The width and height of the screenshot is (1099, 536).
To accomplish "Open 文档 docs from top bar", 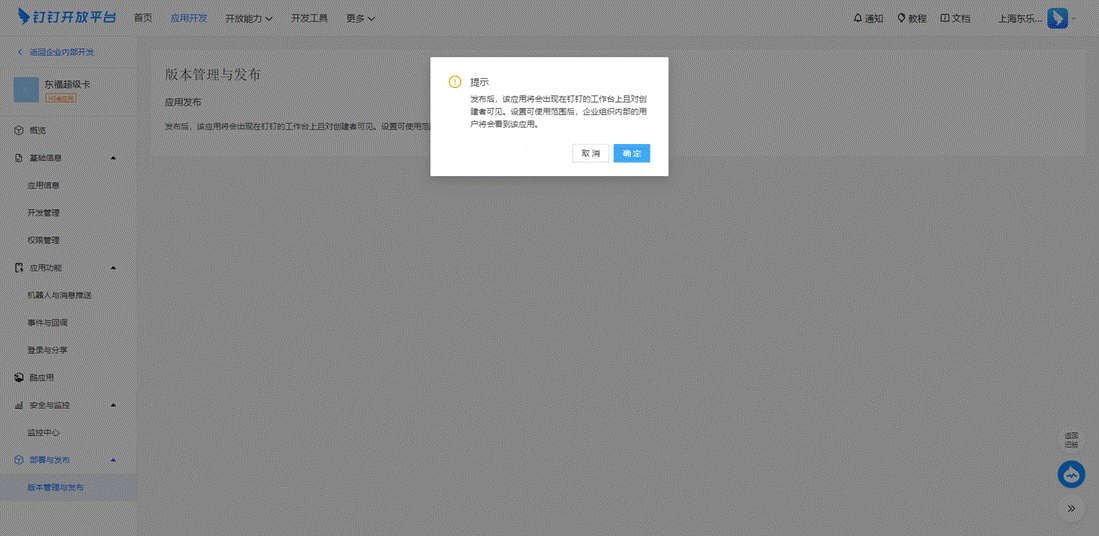I will coord(955,18).
